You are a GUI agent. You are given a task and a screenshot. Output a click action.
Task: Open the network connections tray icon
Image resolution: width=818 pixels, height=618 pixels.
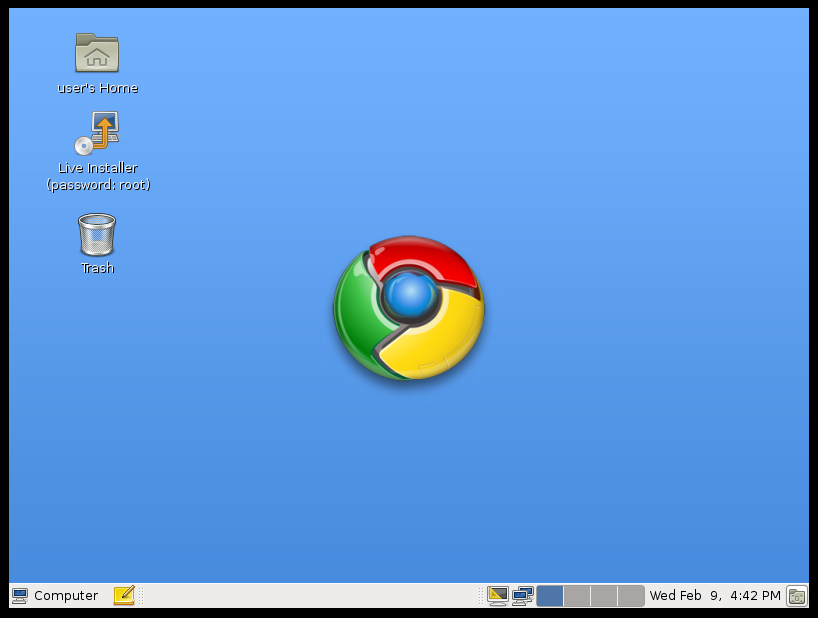point(523,596)
